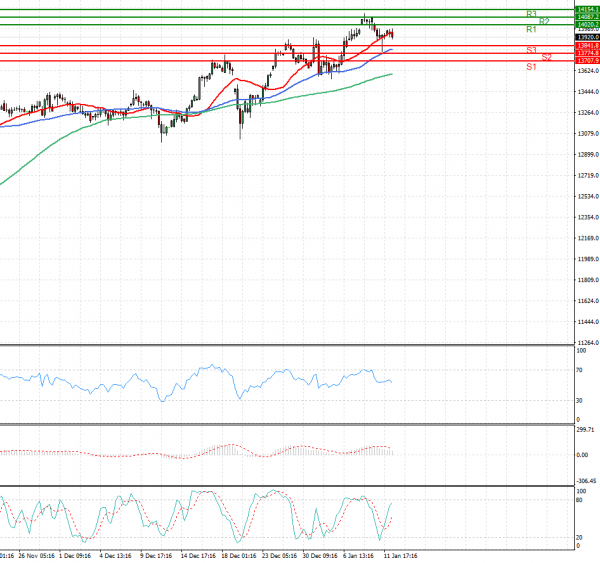Click the S1 support label

(531, 67)
